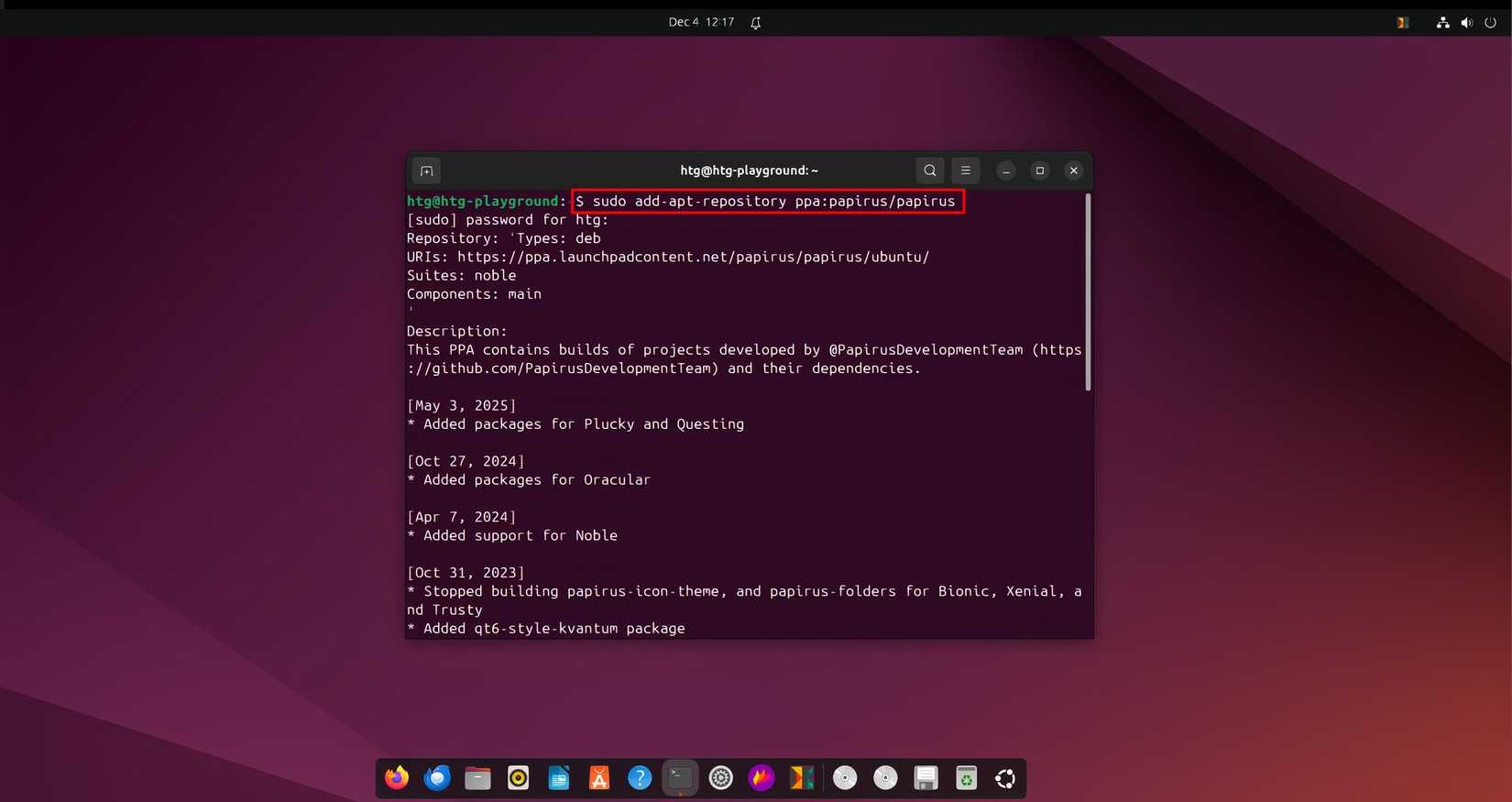The width and height of the screenshot is (1512, 802).
Task: Open the power menu icon
Action: pyautogui.click(x=1490, y=23)
